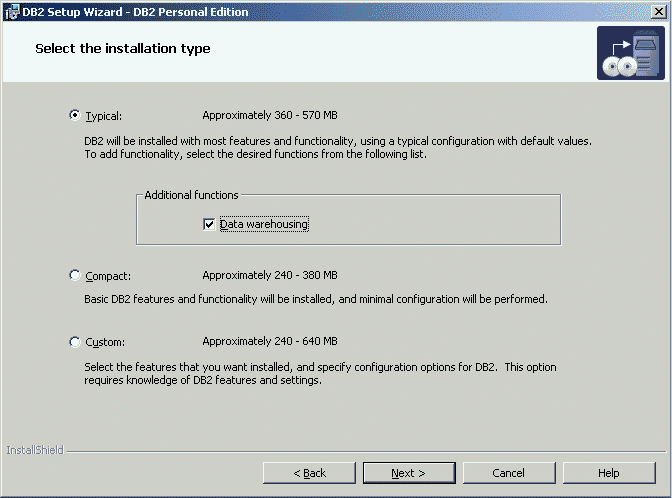Click the 'Approximately 240 - 640 MB' size text
The width and height of the screenshot is (672, 498).
tap(270, 341)
